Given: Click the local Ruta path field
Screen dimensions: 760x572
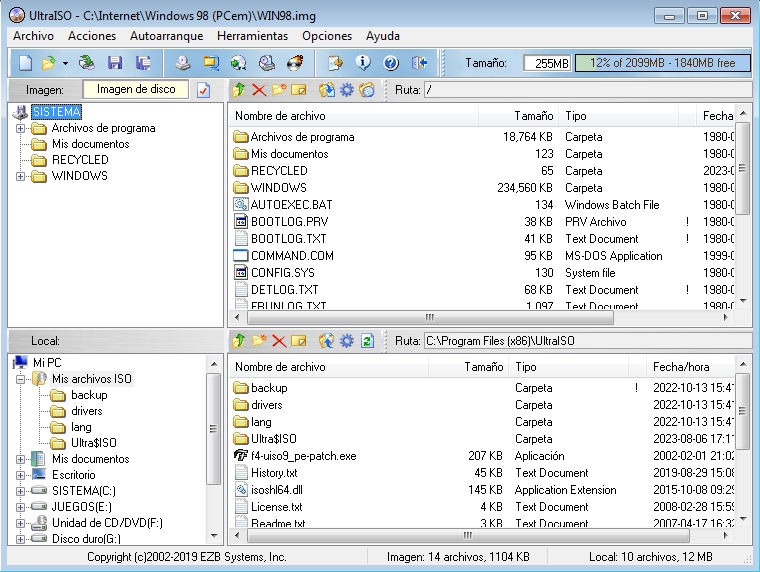Looking at the screenshot, I should pos(587,341).
